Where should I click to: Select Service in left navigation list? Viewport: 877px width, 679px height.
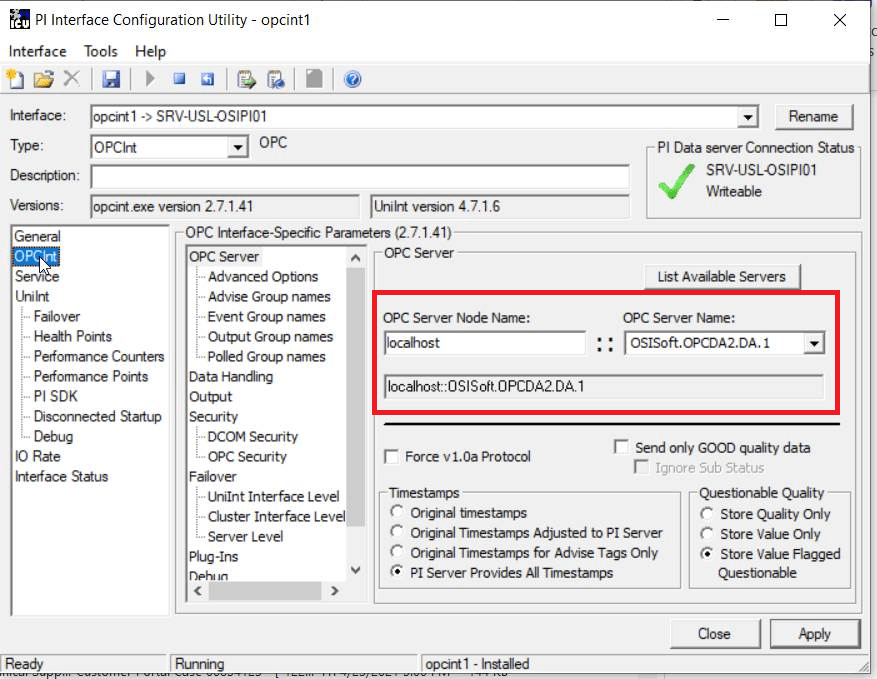(37, 276)
